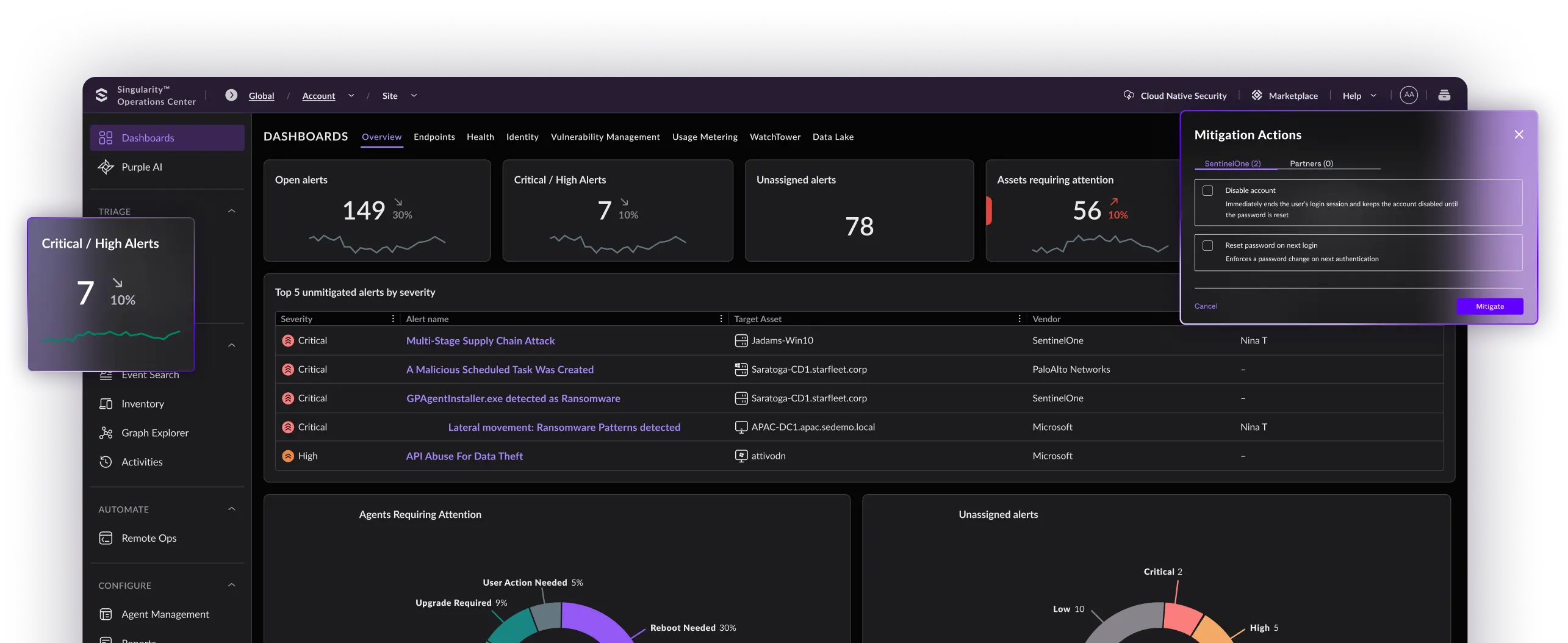Open the AA user avatar
This screenshot has width=1568, height=643.
[1409, 95]
